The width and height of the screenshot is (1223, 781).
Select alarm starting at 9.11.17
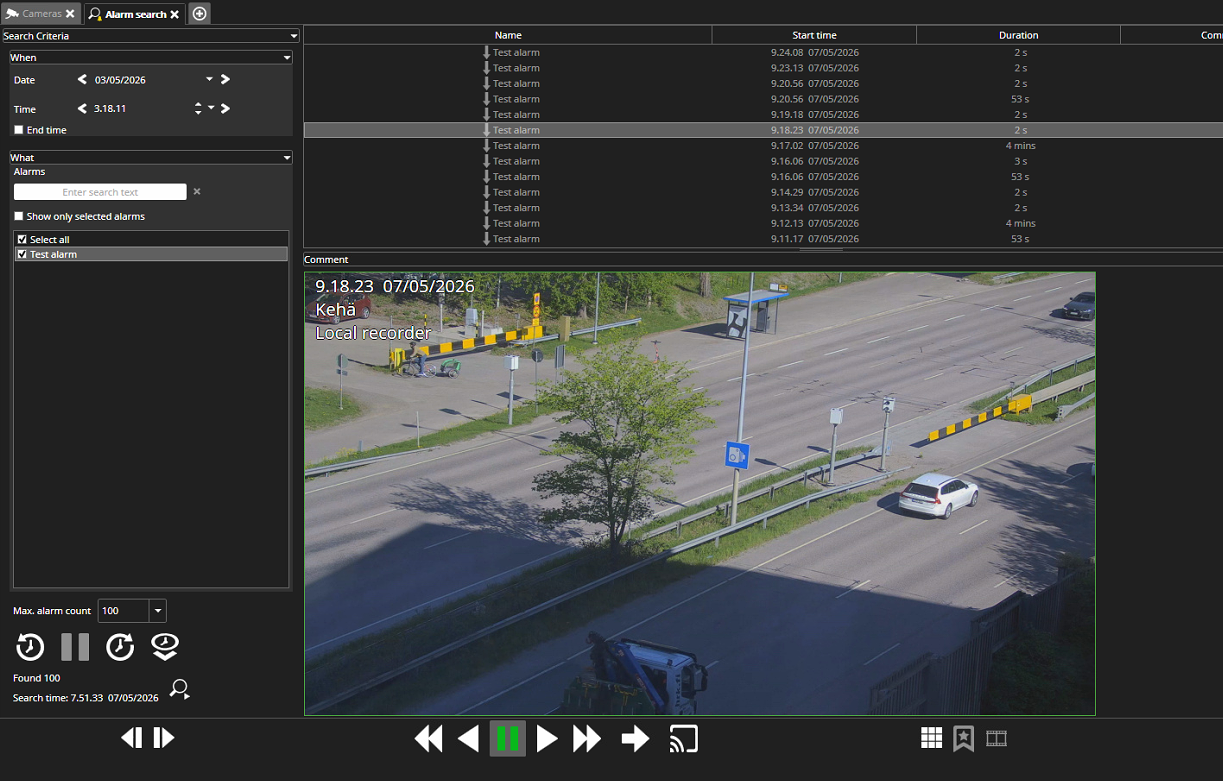pyautogui.click(x=763, y=239)
